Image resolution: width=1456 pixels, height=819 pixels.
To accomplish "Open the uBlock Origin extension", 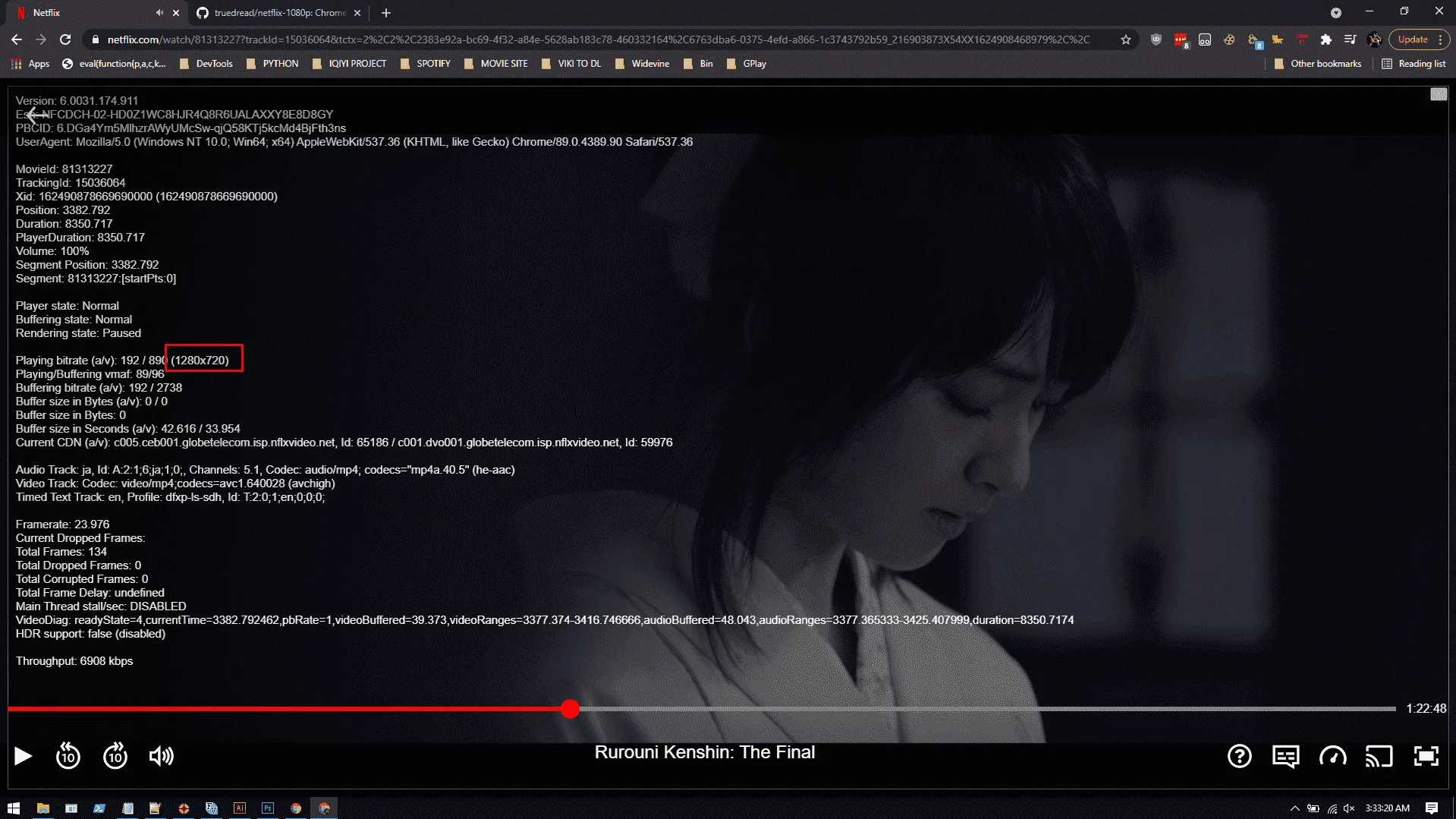I will (x=1156, y=39).
